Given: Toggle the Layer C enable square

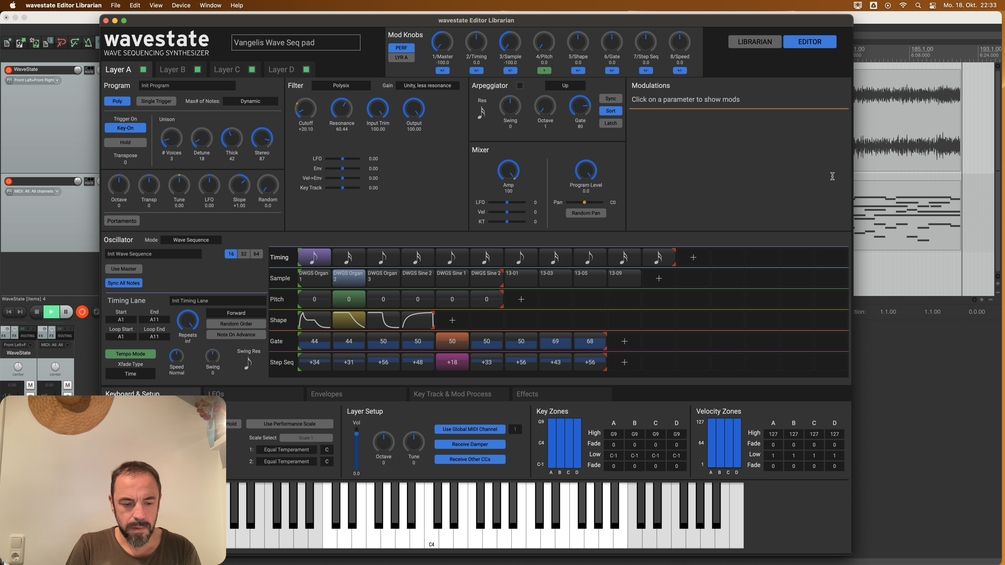Looking at the screenshot, I should click(x=252, y=70).
